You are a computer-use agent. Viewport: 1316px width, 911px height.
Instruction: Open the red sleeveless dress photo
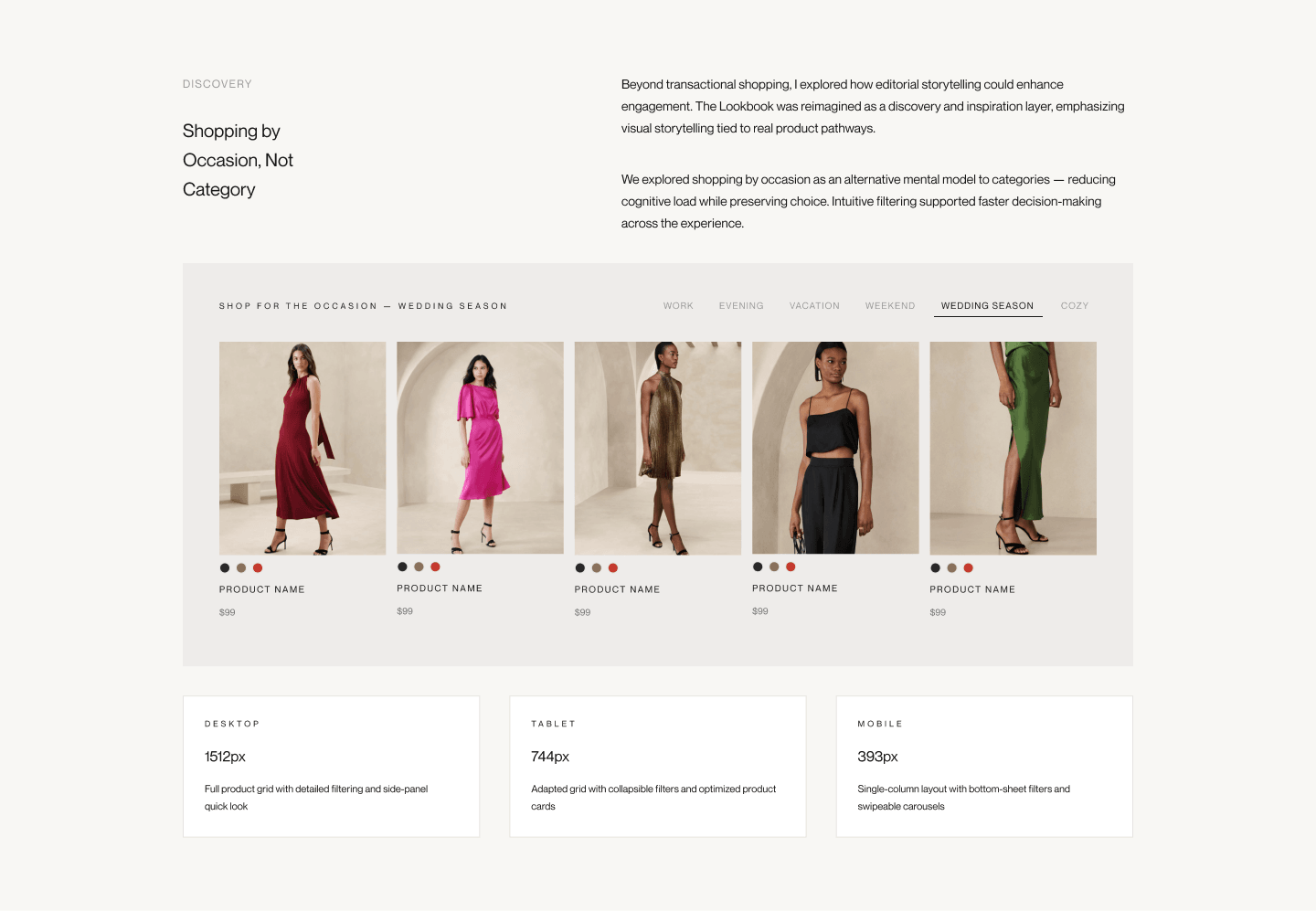302,448
